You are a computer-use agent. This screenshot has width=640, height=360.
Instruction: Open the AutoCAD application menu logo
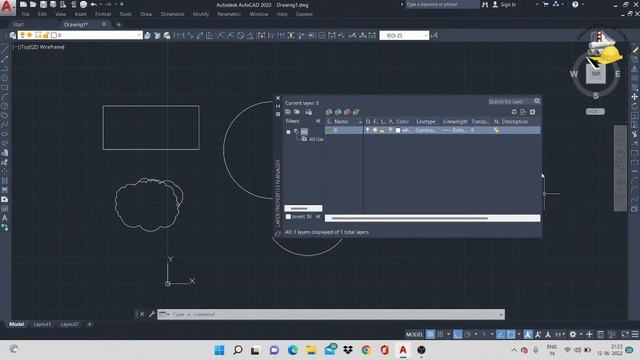tap(7, 7)
